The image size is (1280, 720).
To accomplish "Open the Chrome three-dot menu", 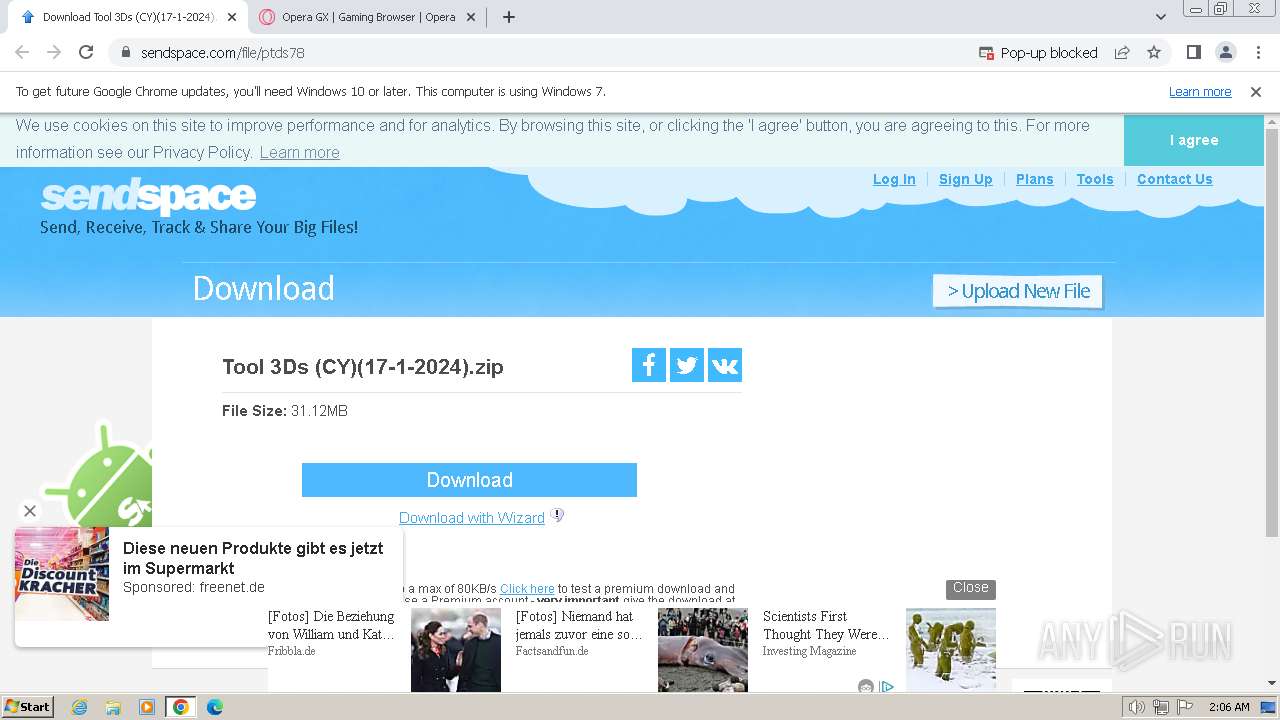I will 1258,52.
